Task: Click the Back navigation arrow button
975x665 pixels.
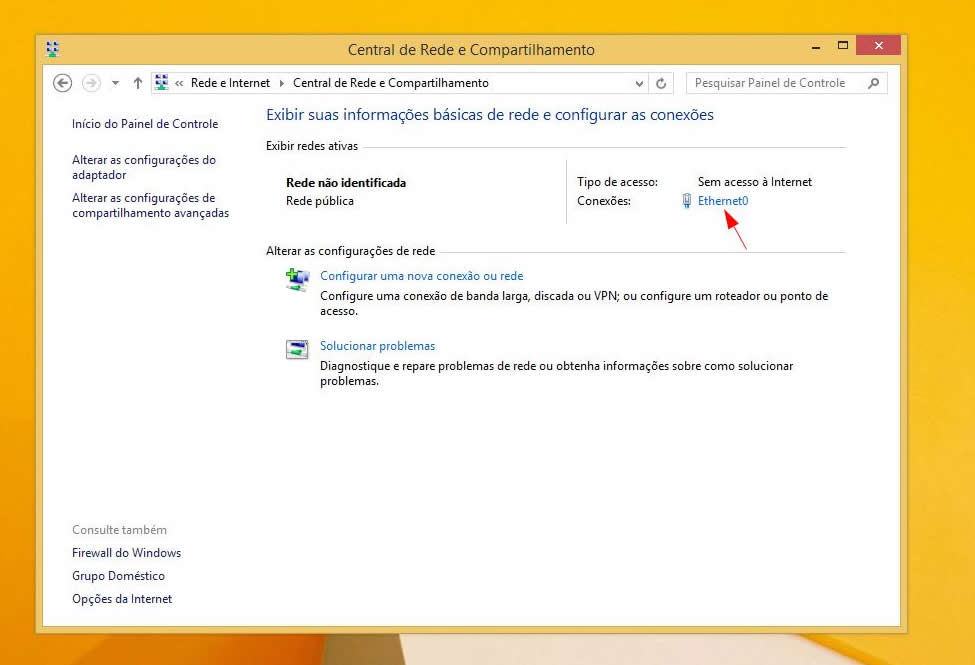Action: 62,83
